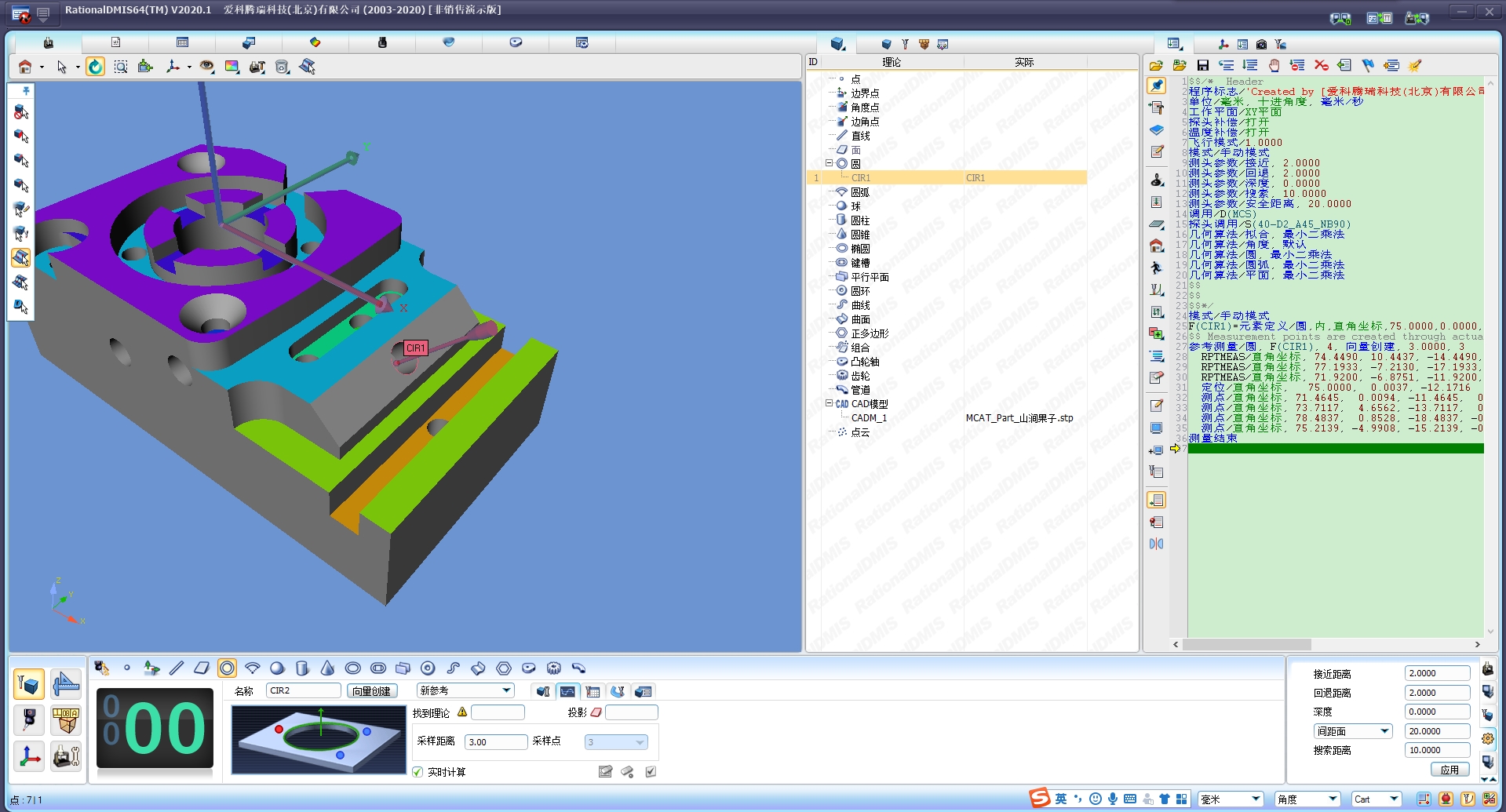Image resolution: width=1506 pixels, height=812 pixels.
Task: Click the coordinate axes icon
Action: (173, 67)
